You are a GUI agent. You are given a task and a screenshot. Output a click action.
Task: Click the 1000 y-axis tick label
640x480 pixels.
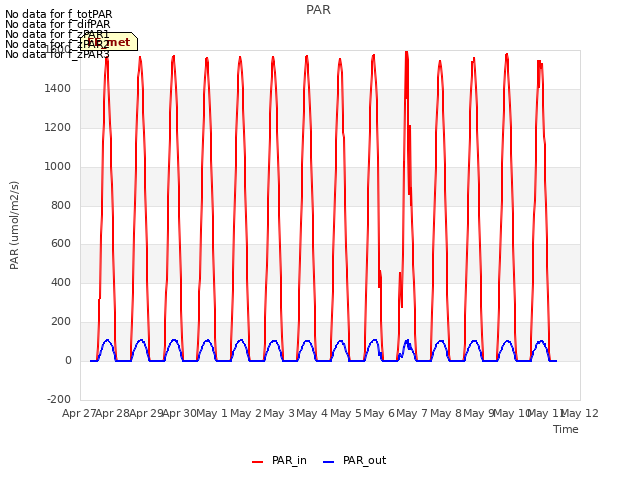tap(58, 167)
